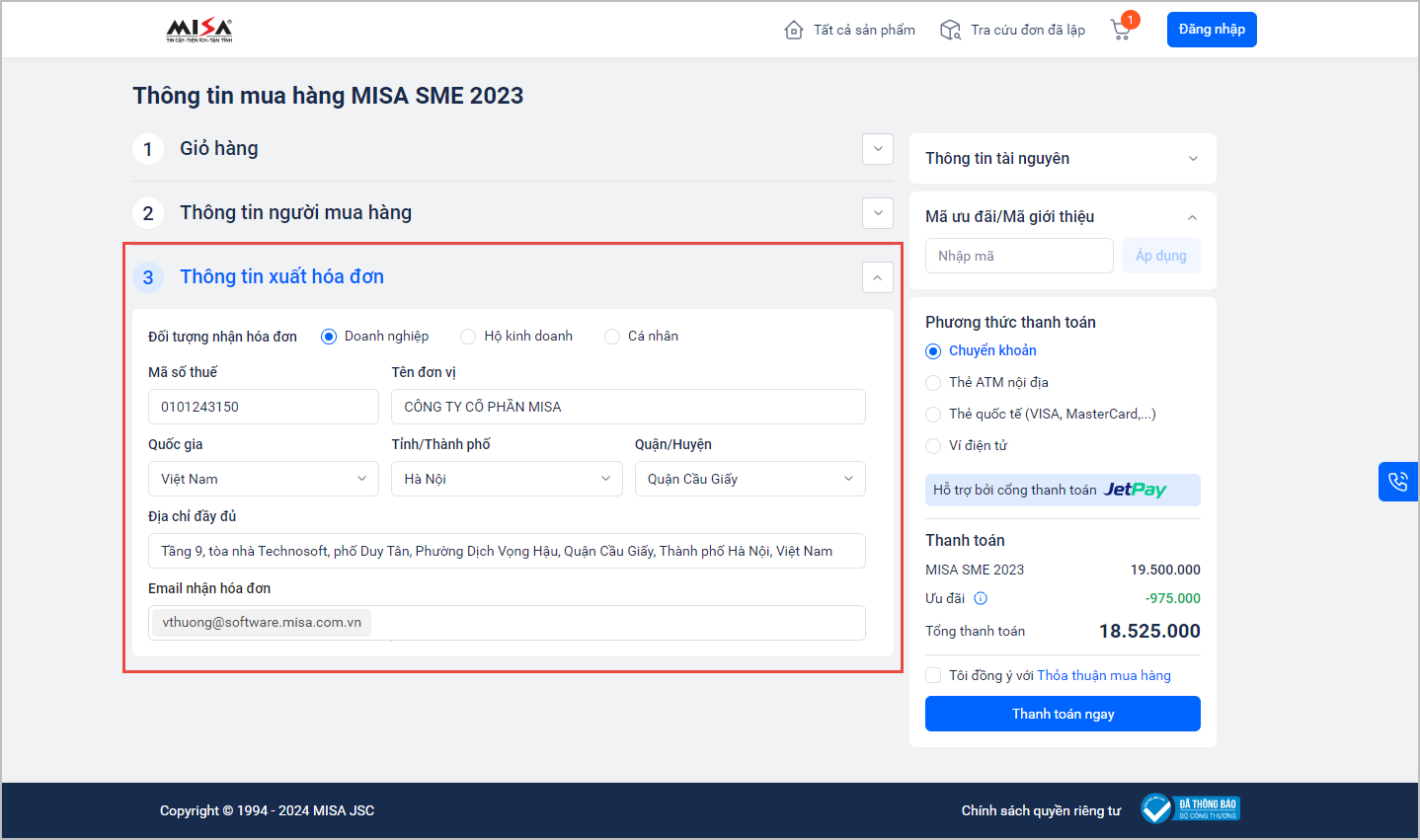Screen dimensions: 1420x840
Task: Expand the Giỏ hàng section
Action: click(x=877, y=149)
